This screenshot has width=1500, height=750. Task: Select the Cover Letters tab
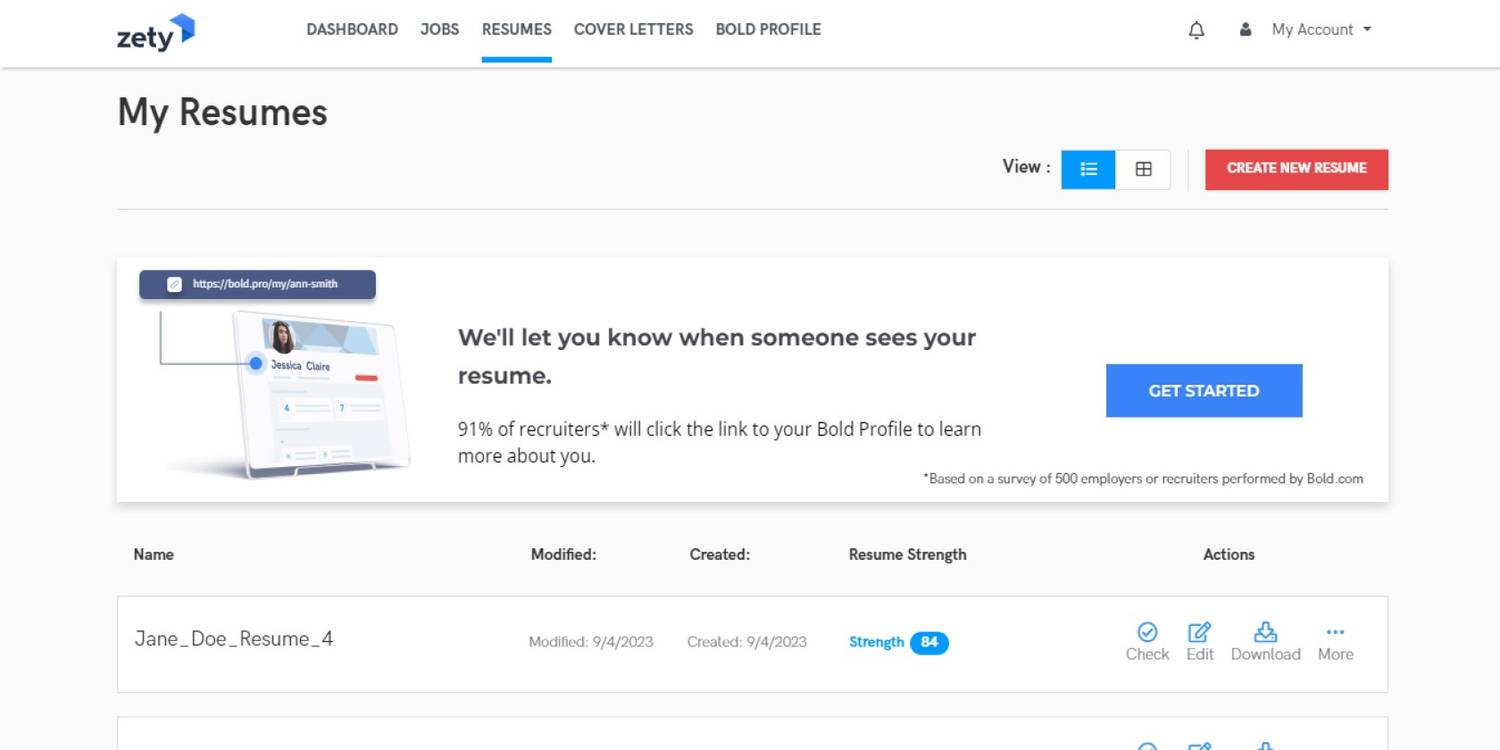(633, 30)
